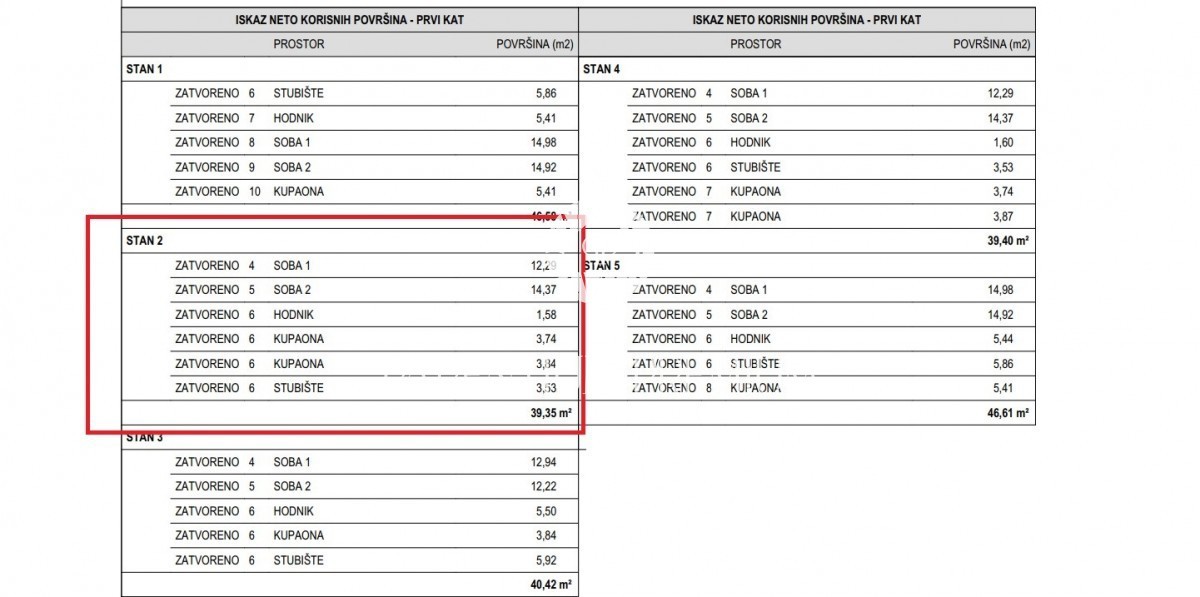Click the STAN 1 section label

coord(144,69)
